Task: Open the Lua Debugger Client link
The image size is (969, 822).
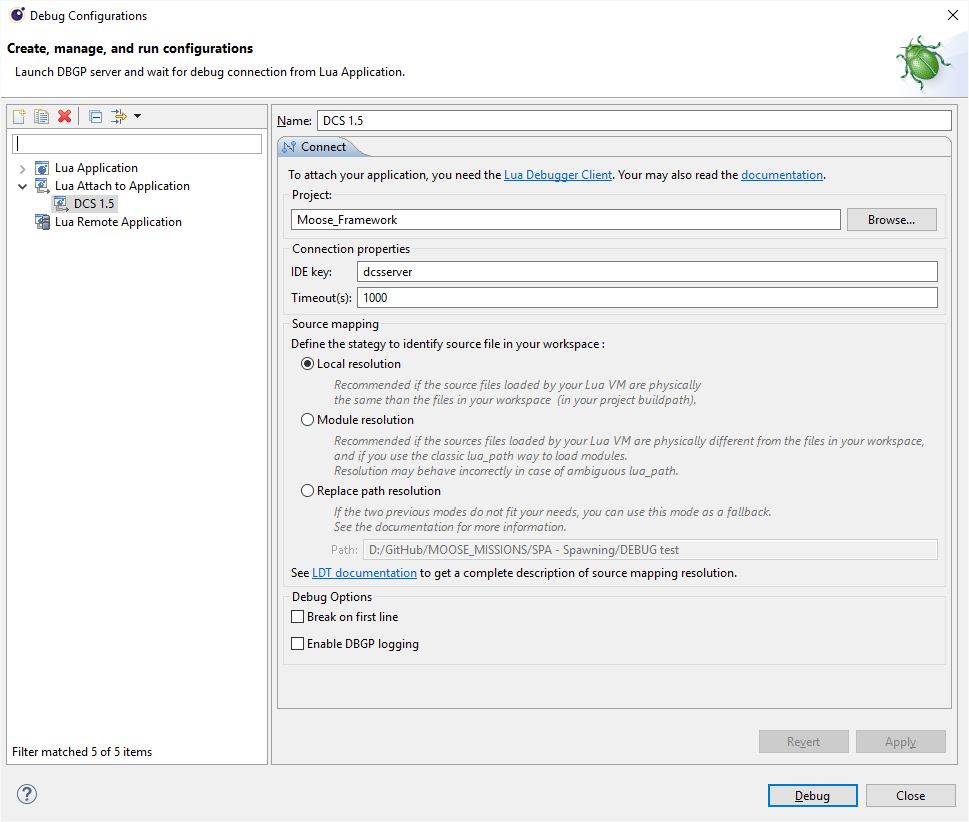Action: click(557, 175)
